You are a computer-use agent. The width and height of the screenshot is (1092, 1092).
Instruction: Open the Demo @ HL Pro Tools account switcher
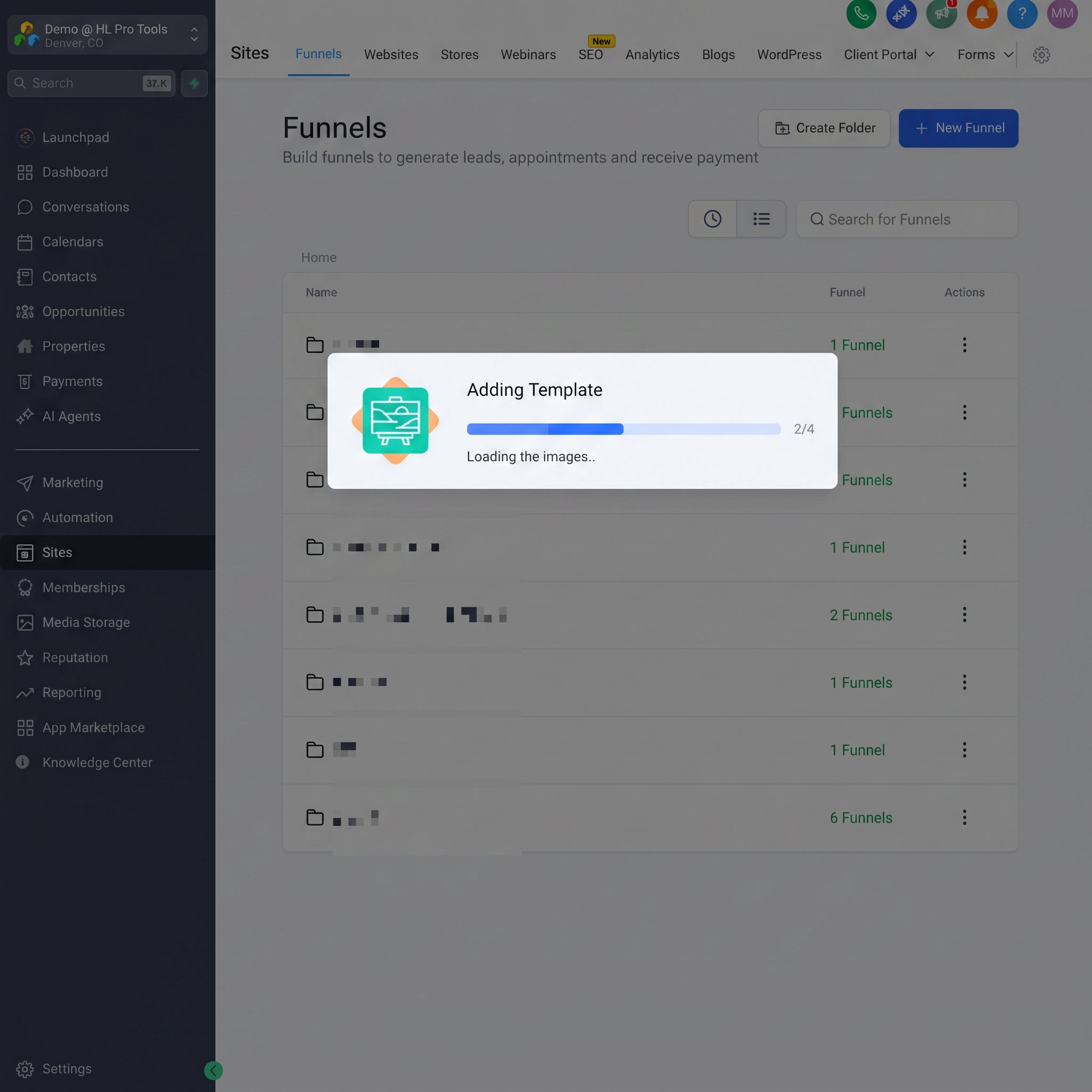click(x=107, y=35)
